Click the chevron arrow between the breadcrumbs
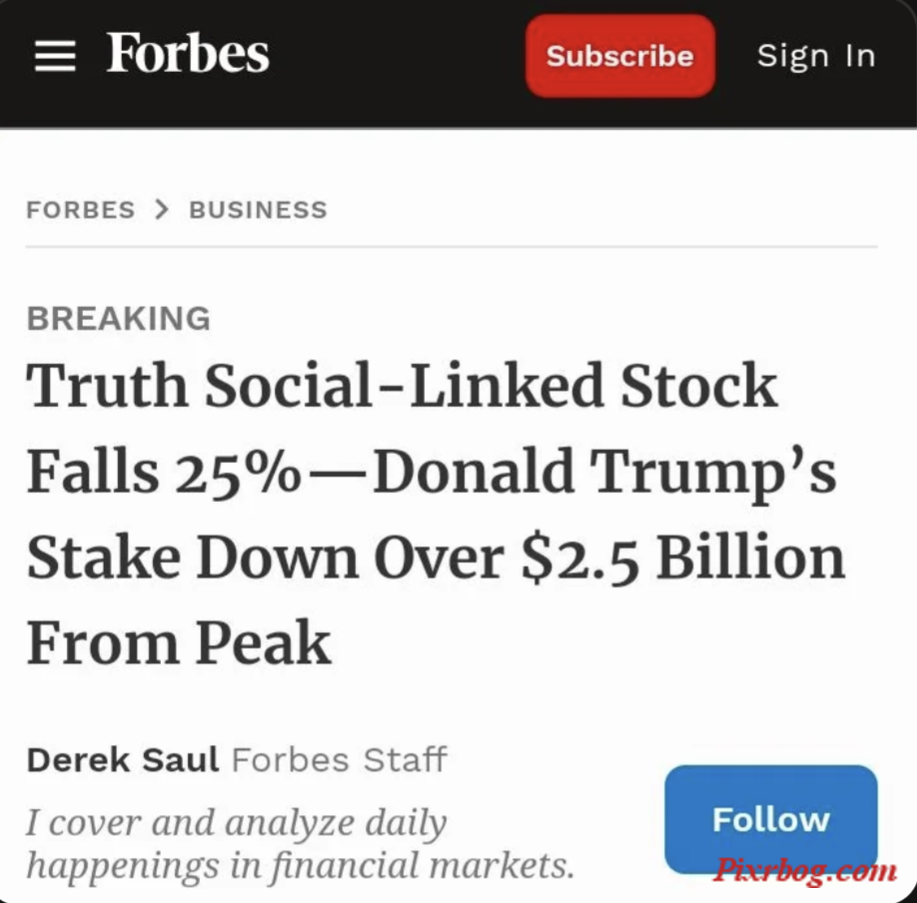This screenshot has width=917, height=903. click(x=161, y=209)
